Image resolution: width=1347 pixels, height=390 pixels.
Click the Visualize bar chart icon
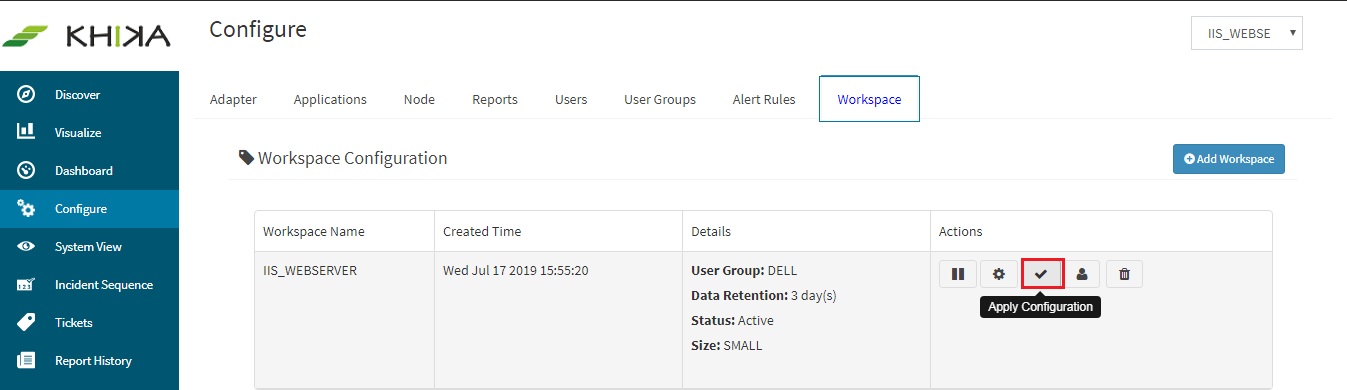pos(27,132)
